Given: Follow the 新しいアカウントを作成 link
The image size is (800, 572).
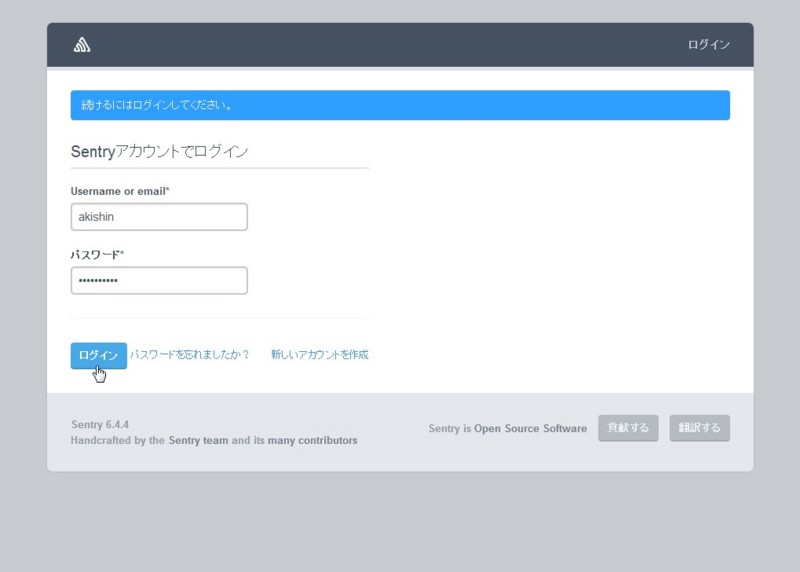Looking at the screenshot, I should (319, 355).
